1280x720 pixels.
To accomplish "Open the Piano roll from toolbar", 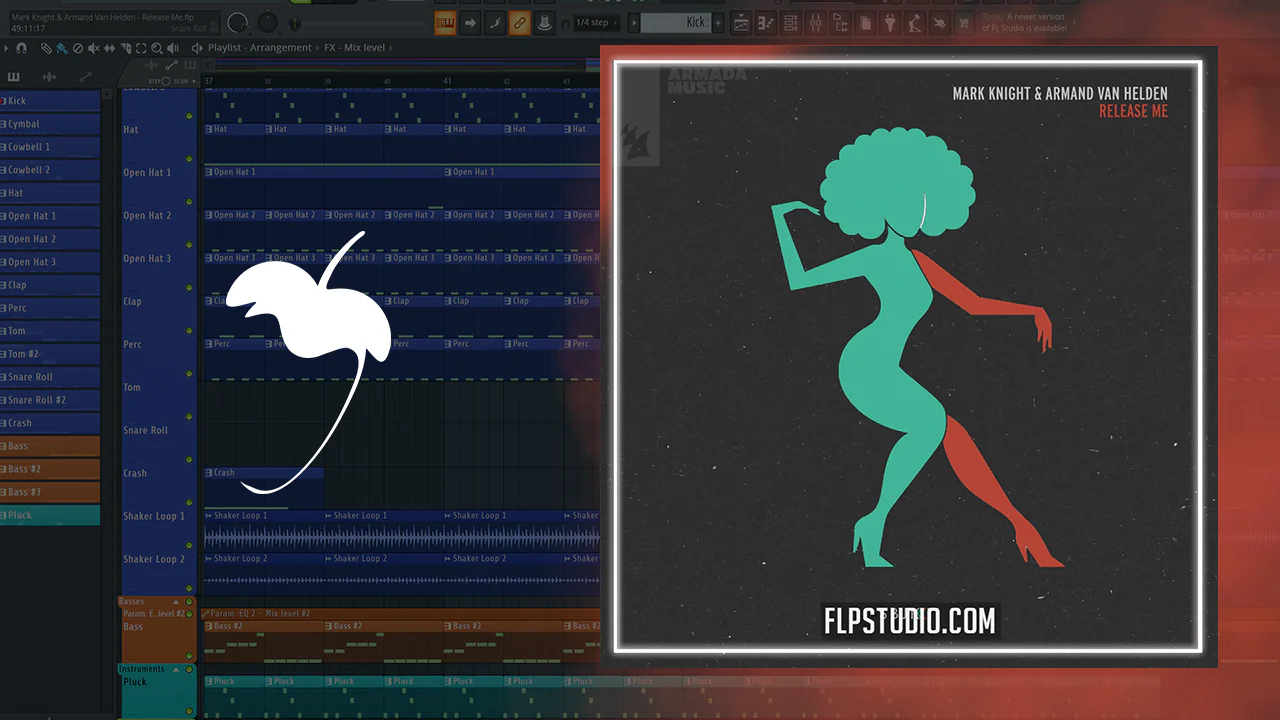I will (766, 22).
